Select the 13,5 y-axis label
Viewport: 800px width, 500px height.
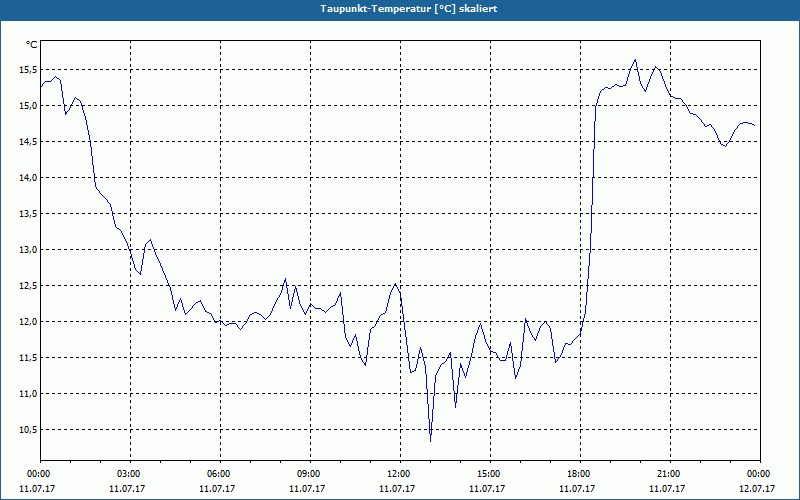click(28, 213)
